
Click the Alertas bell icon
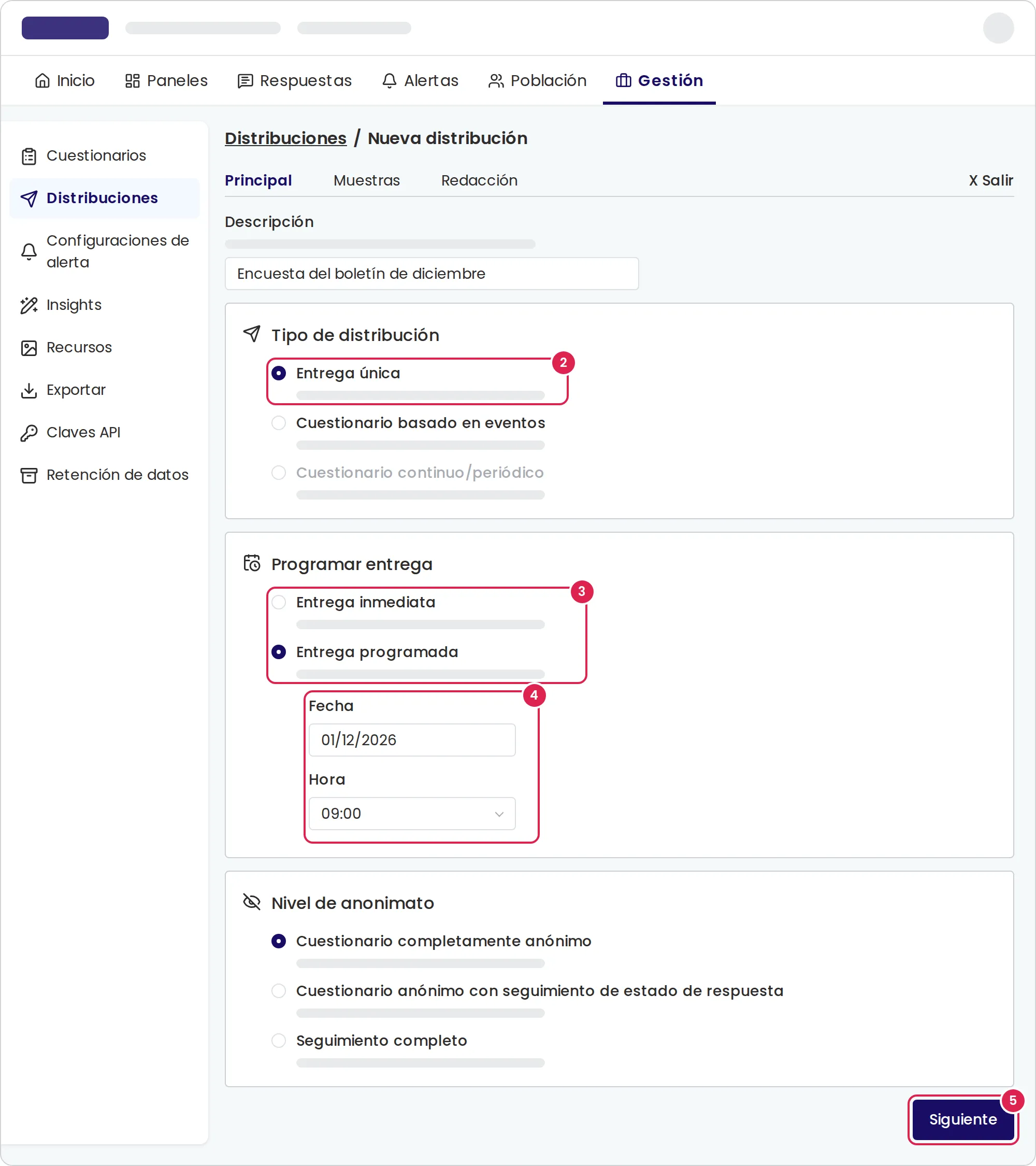[x=390, y=81]
